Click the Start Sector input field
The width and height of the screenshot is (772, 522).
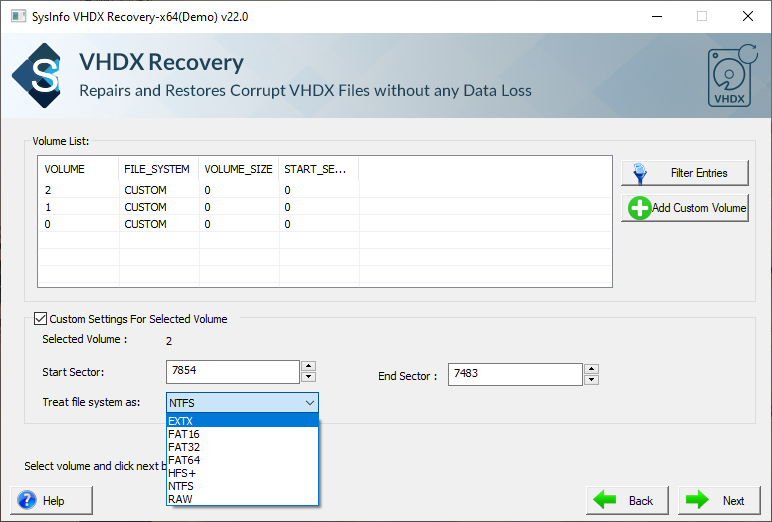click(x=233, y=372)
